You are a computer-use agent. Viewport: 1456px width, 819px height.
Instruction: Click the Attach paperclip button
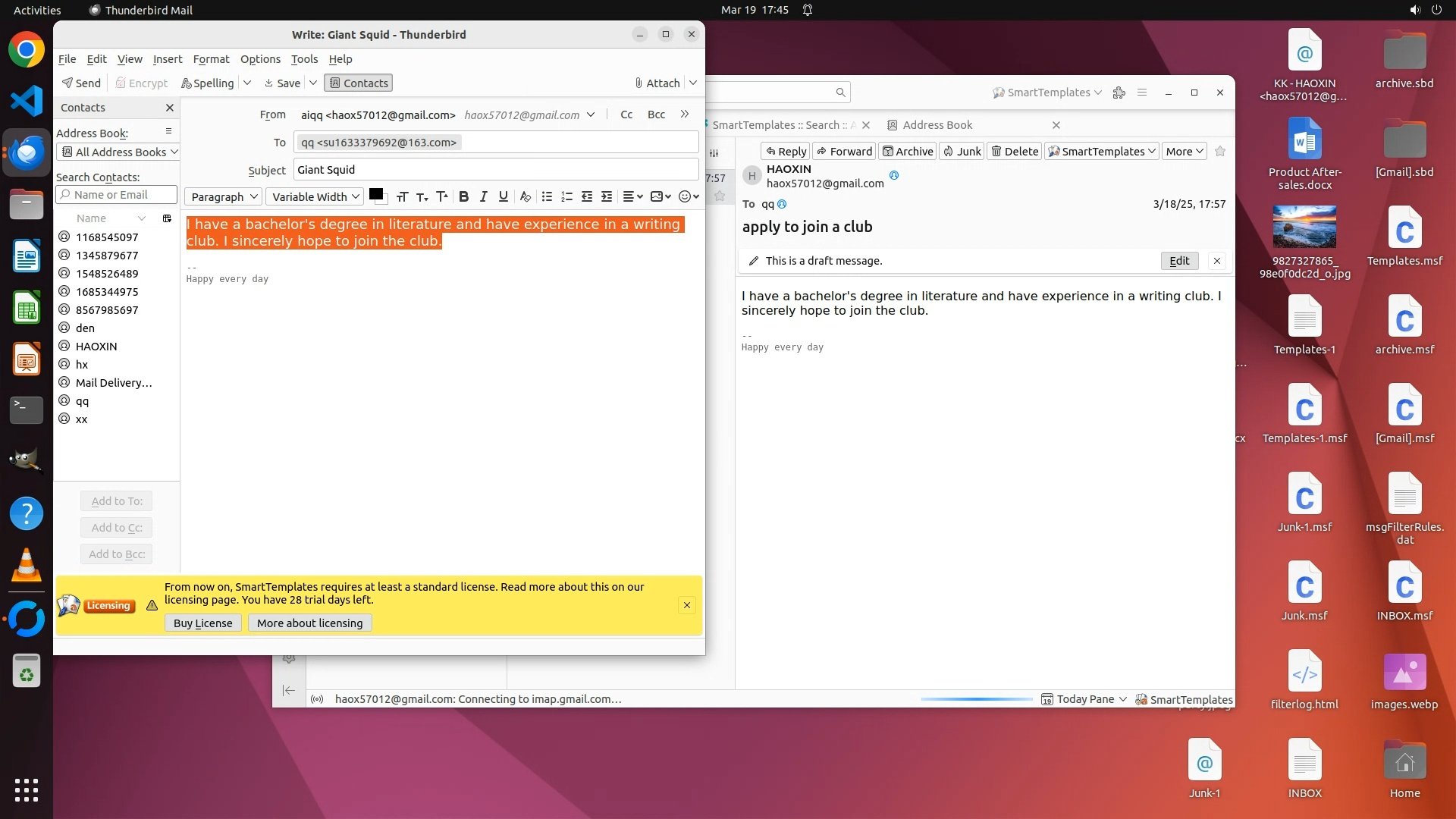657,83
